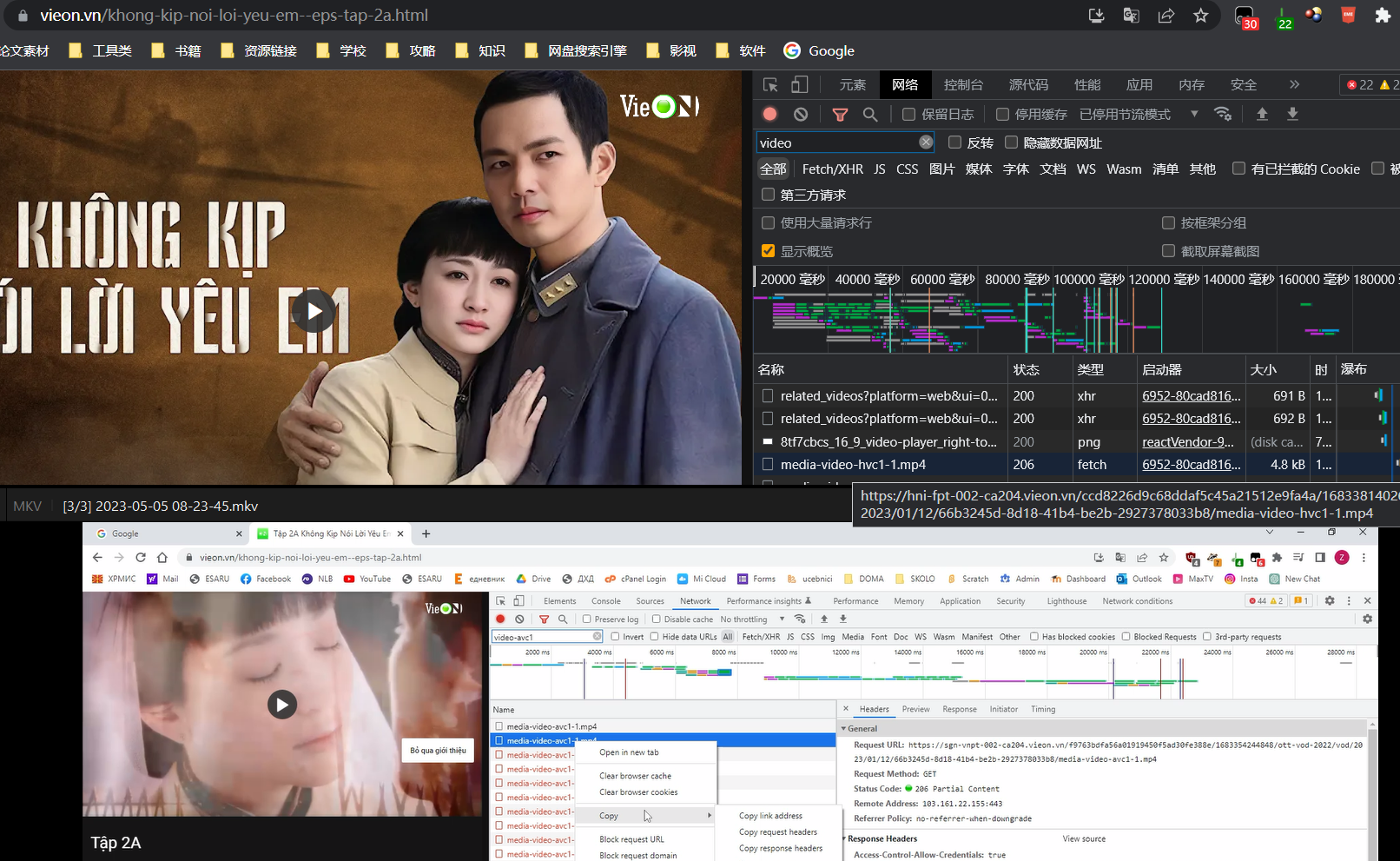
Task: Select the inspect element picker in the Chinese DevTools
Action: (x=770, y=84)
